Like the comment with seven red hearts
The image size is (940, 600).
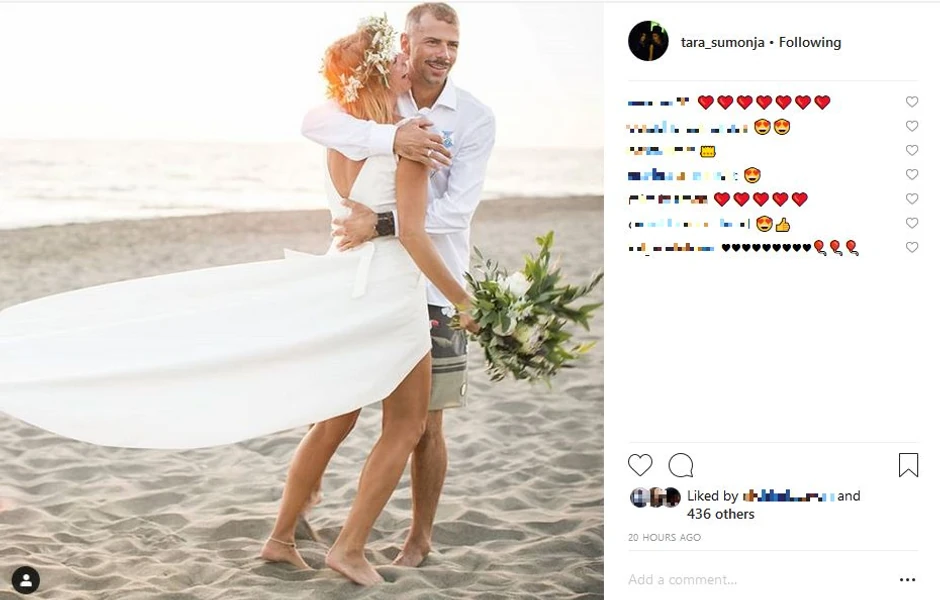click(x=912, y=102)
